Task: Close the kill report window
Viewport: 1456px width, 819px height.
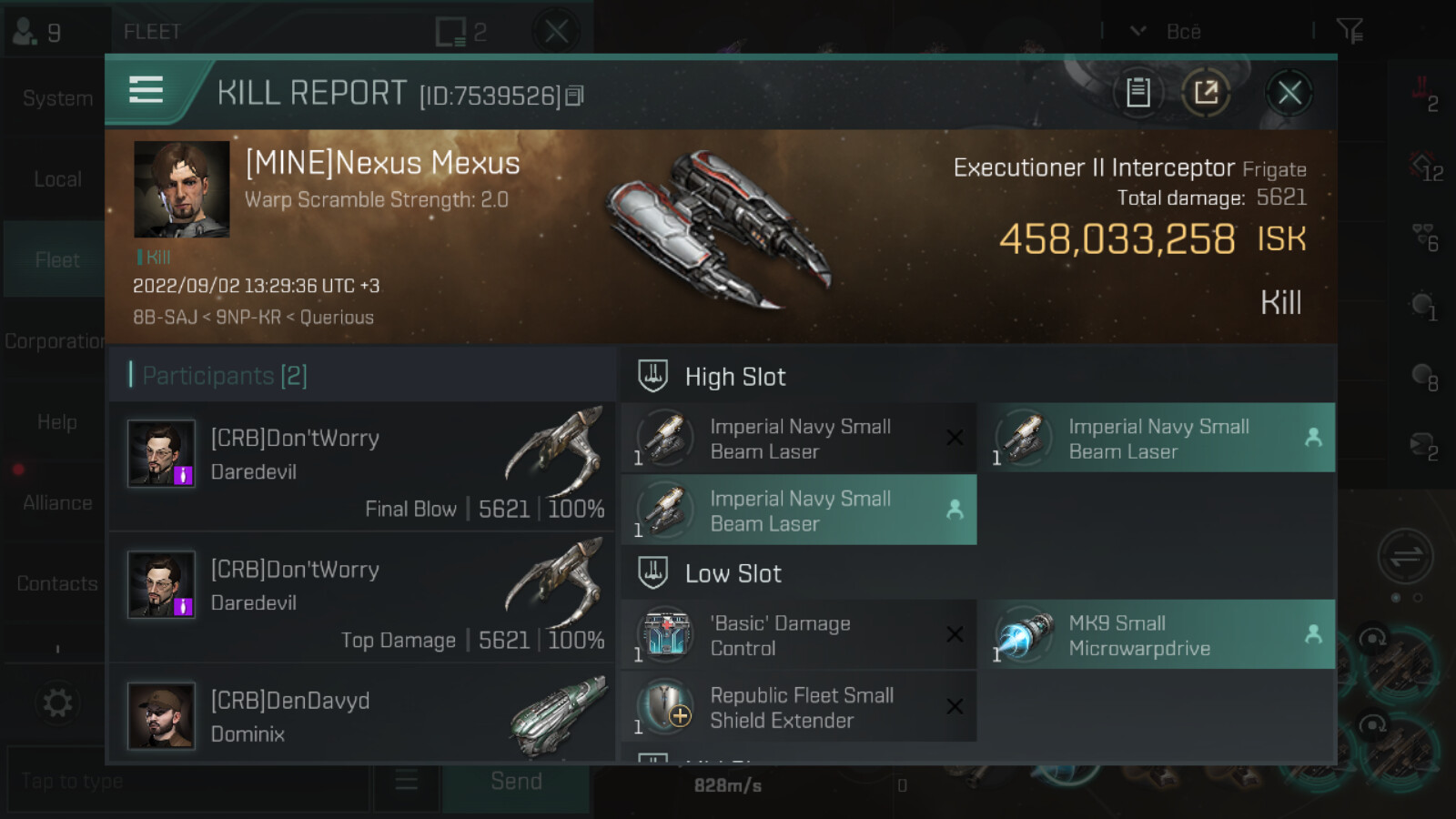Action: [x=1289, y=92]
